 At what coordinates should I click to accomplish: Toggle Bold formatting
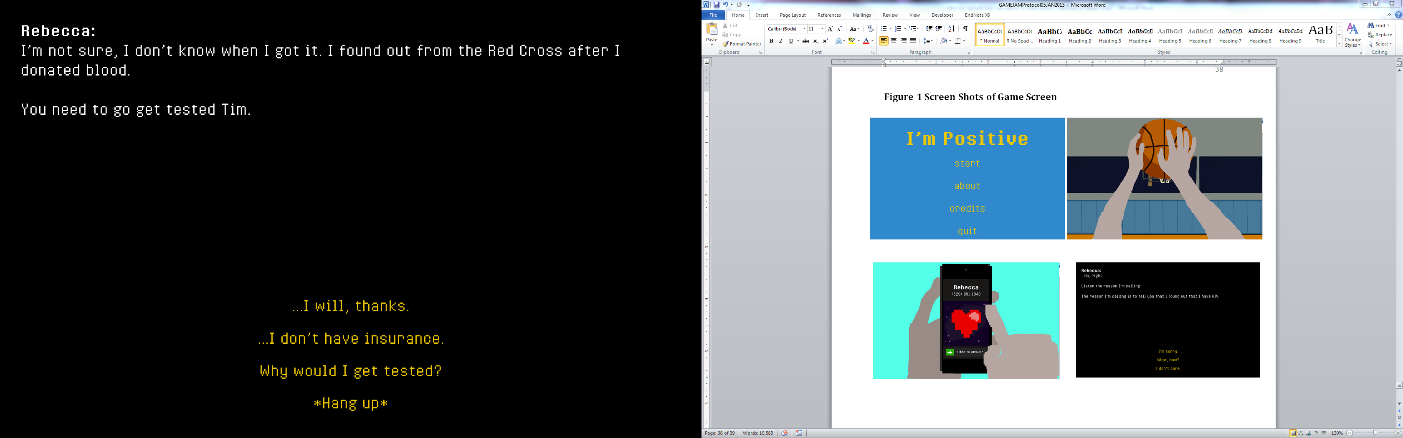771,41
